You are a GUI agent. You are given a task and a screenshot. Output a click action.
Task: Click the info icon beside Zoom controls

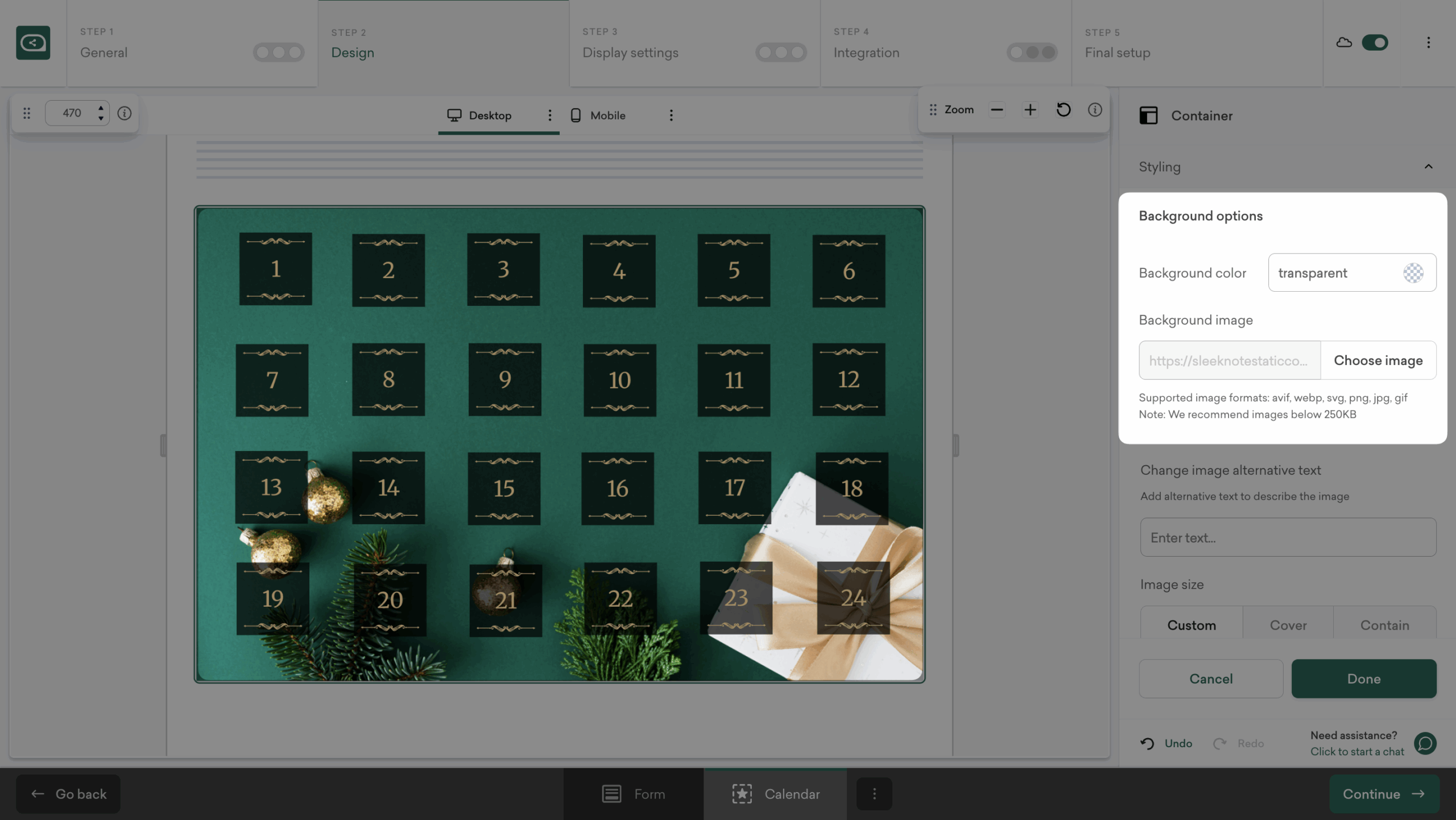click(x=1095, y=110)
